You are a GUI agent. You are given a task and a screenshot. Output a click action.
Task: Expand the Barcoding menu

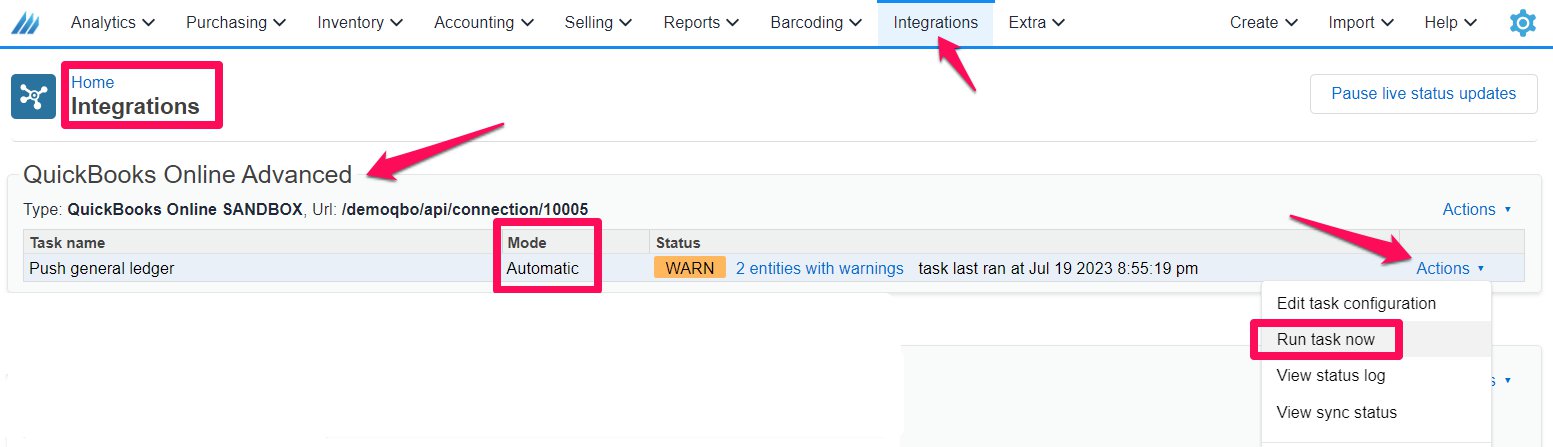pos(816,22)
